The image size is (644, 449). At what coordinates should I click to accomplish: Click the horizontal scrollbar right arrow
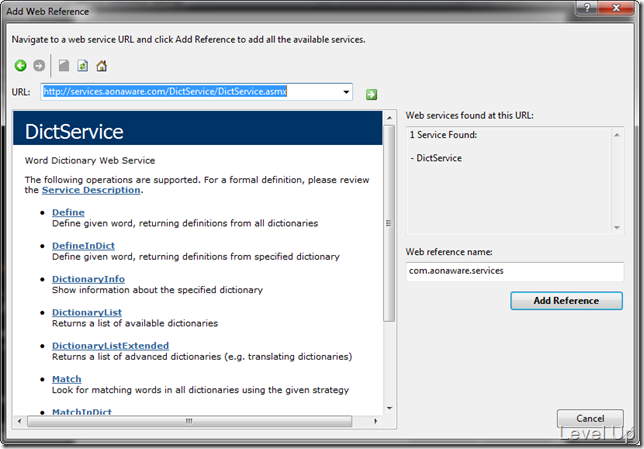(375, 421)
